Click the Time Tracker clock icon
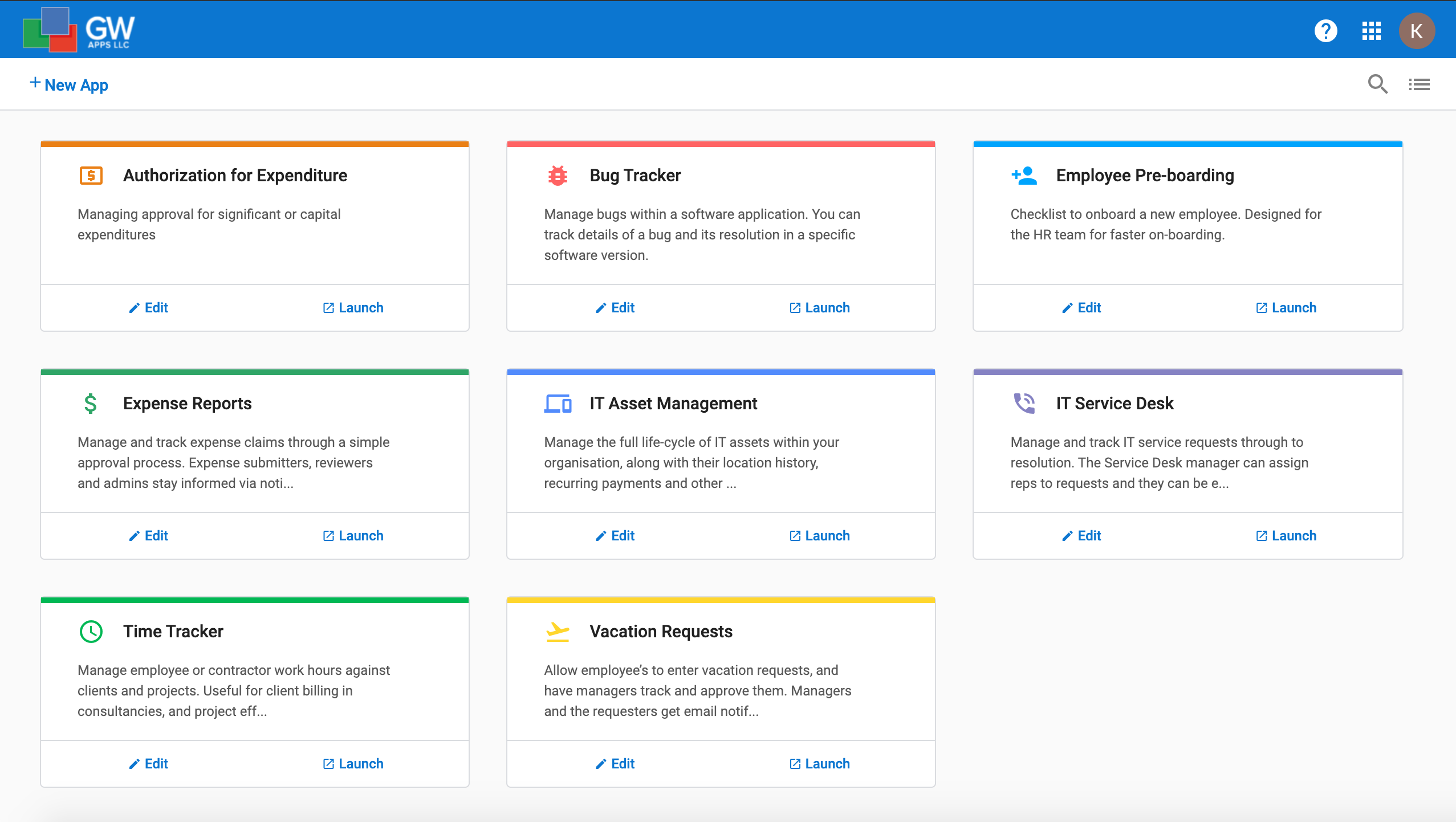Image resolution: width=1456 pixels, height=822 pixels. (x=91, y=632)
